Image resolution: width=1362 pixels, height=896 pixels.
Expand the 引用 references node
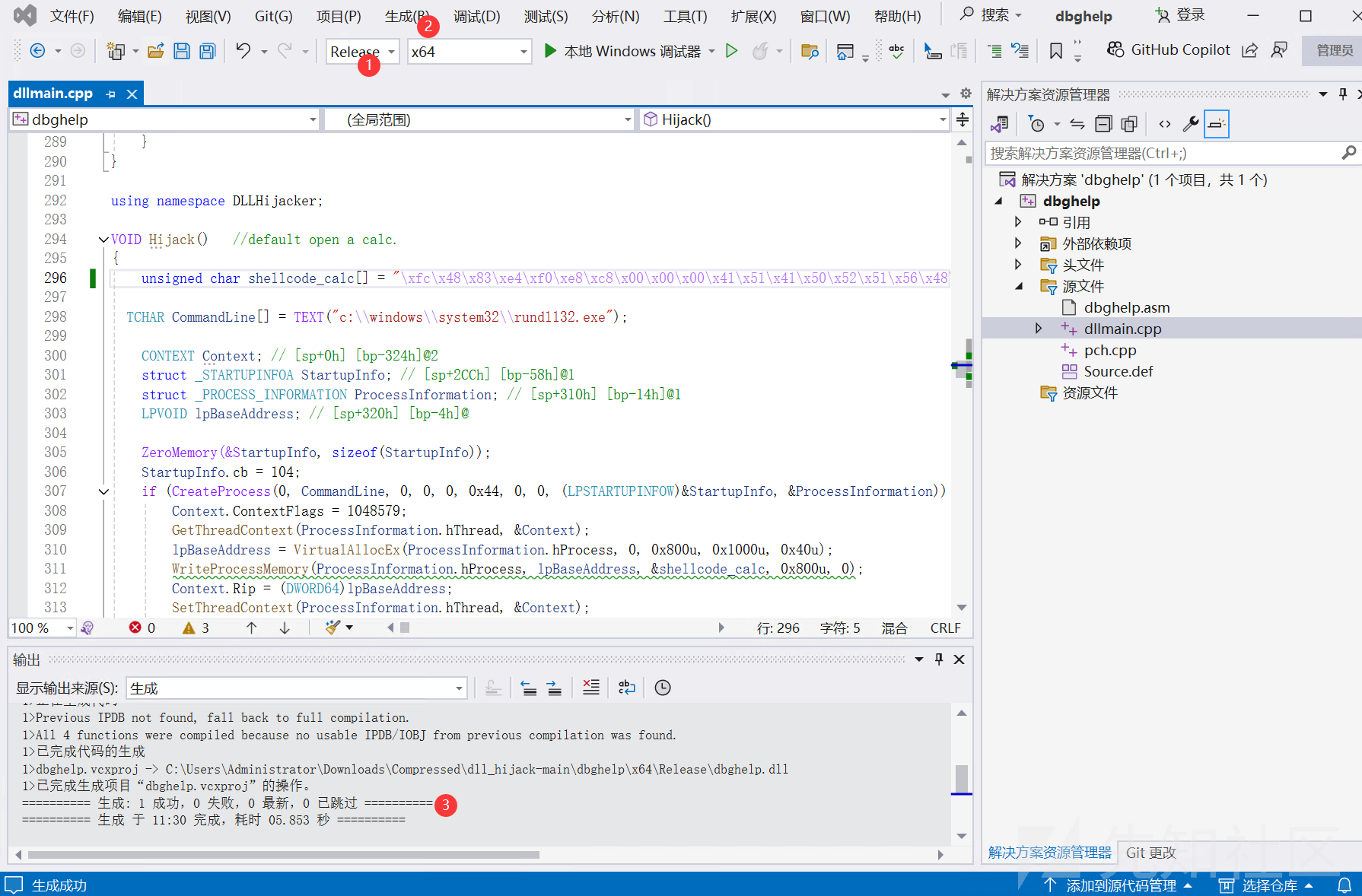coord(1018,222)
